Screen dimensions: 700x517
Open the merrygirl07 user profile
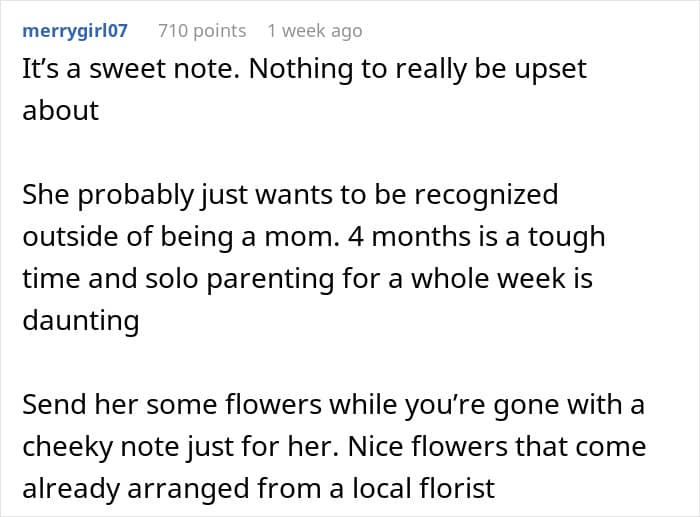click(75, 31)
